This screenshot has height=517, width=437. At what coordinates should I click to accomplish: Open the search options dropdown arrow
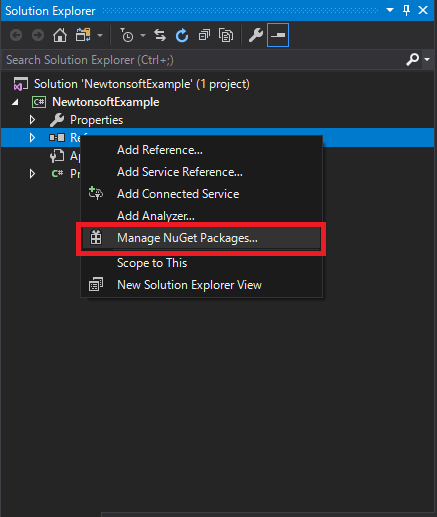point(427,60)
